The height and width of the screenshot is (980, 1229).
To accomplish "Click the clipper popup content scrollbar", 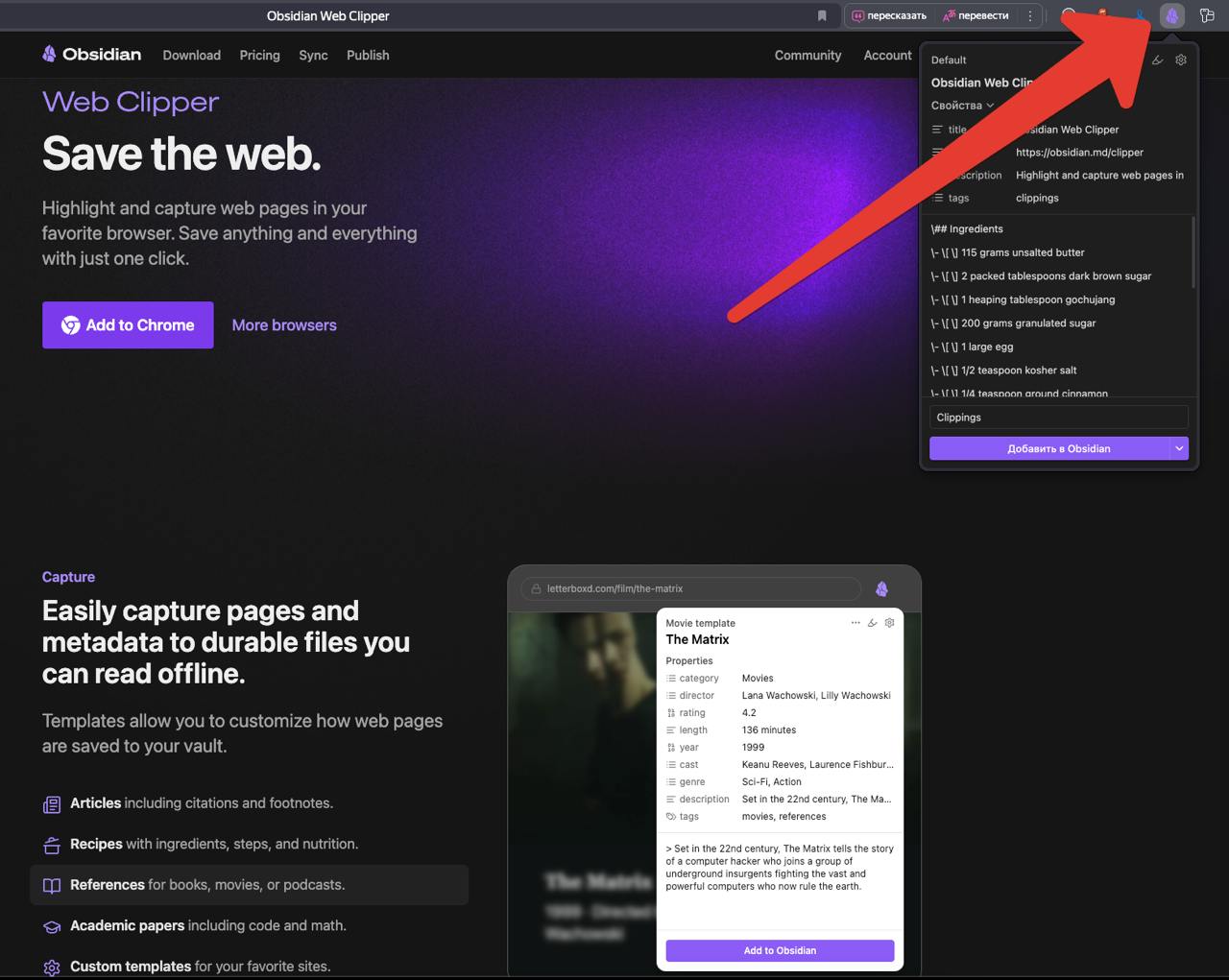I will (1193, 251).
